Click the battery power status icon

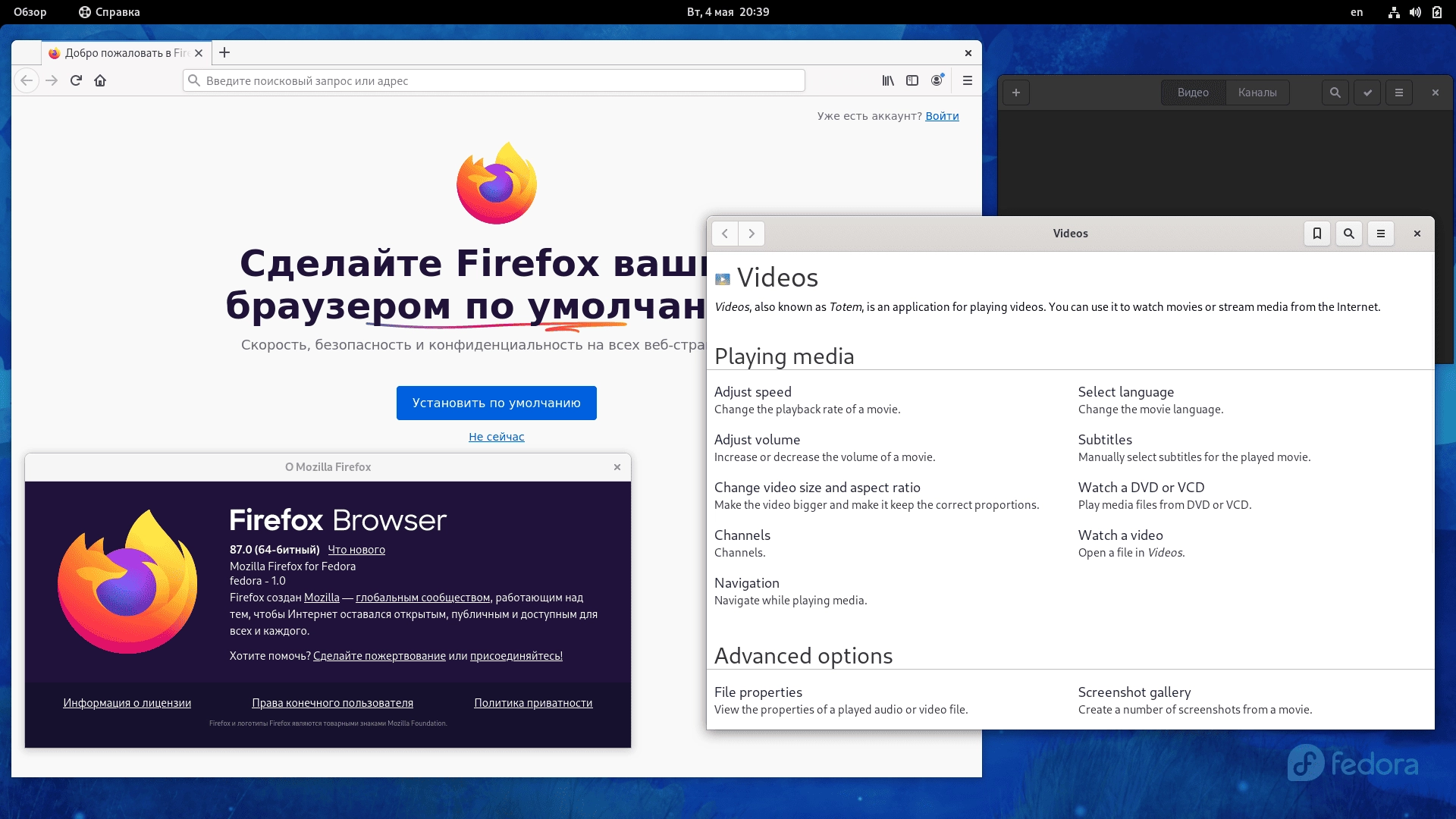[1436, 12]
